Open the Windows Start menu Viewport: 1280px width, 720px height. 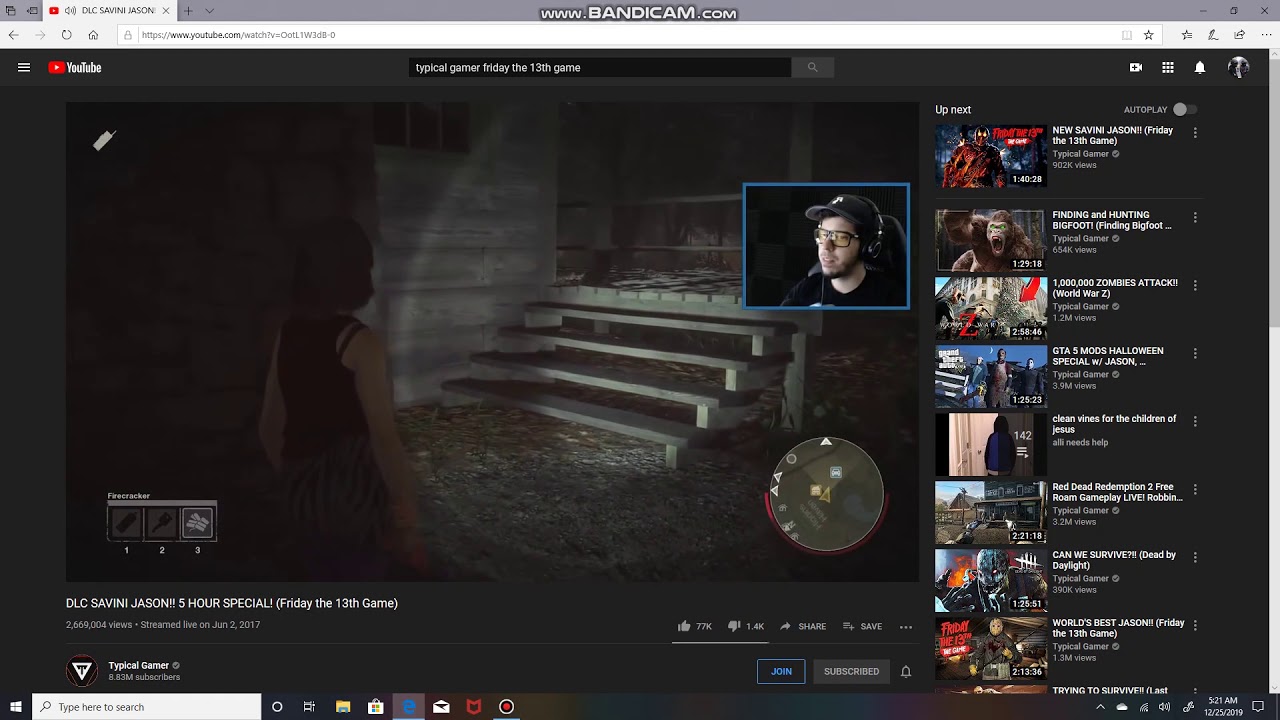[x=15, y=707]
